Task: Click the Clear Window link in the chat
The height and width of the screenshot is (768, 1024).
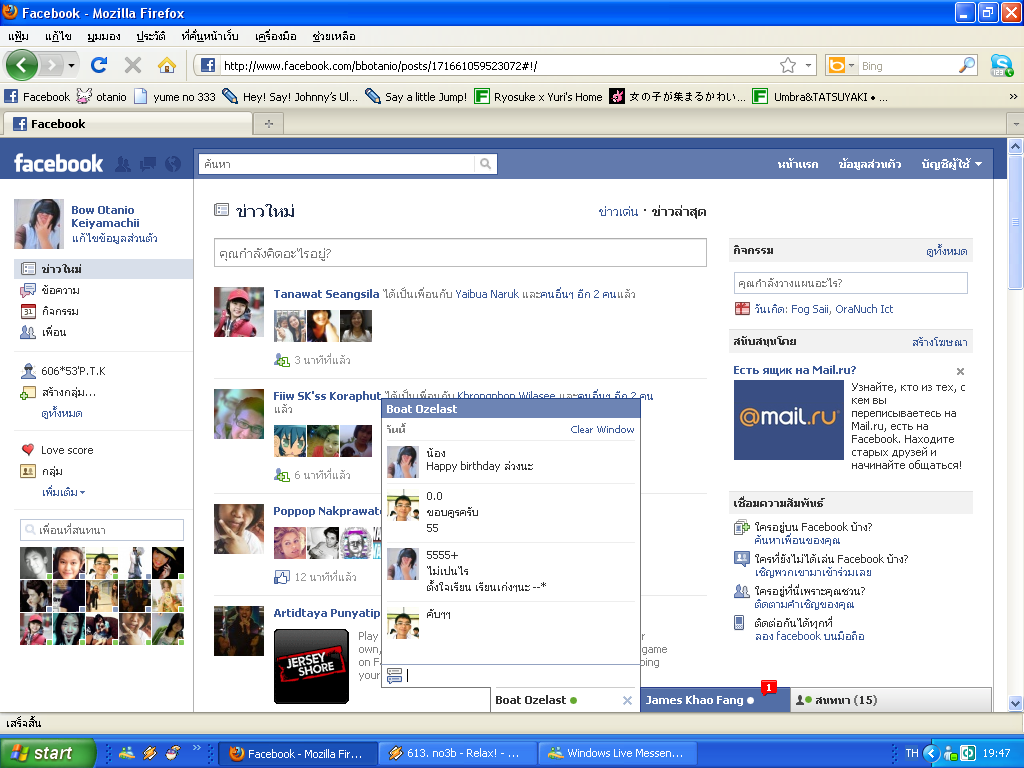Action: click(x=602, y=429)
